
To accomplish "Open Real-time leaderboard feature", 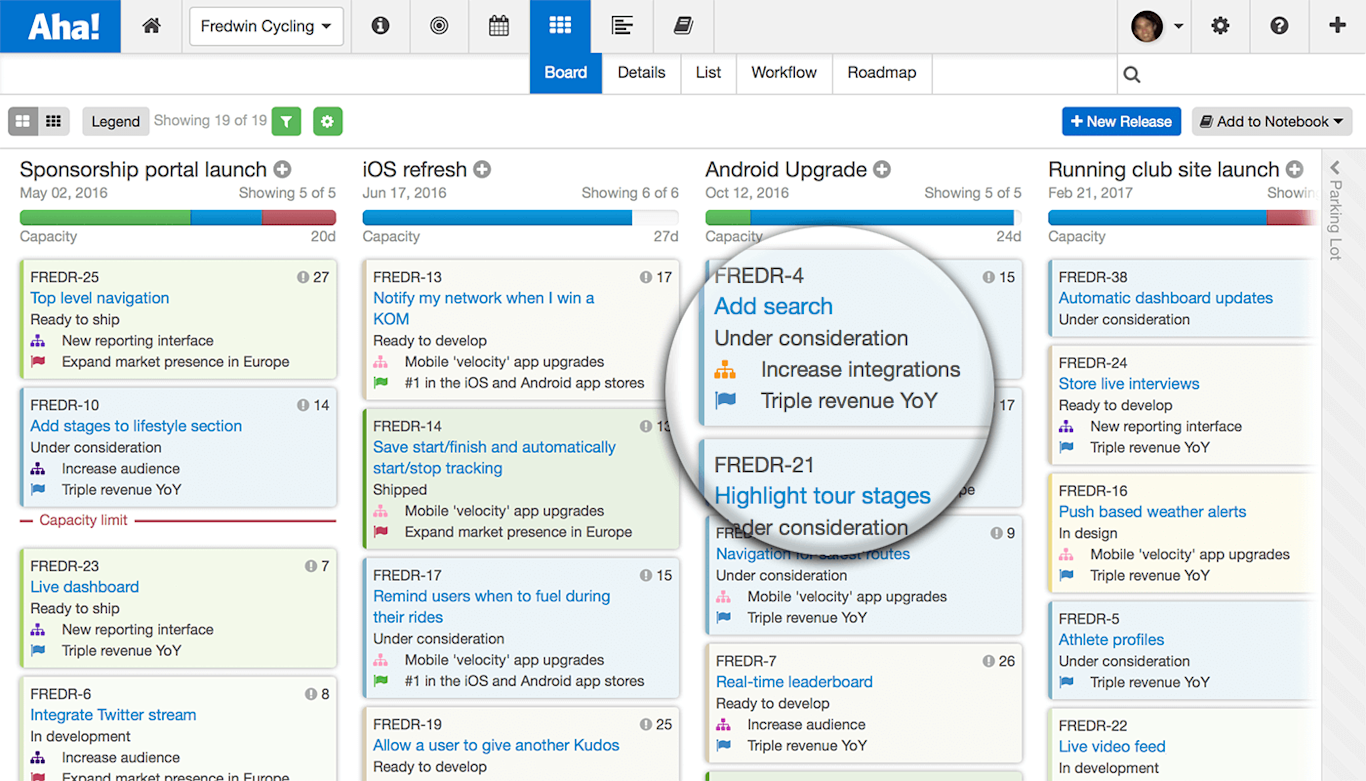I will coord(794,682).
